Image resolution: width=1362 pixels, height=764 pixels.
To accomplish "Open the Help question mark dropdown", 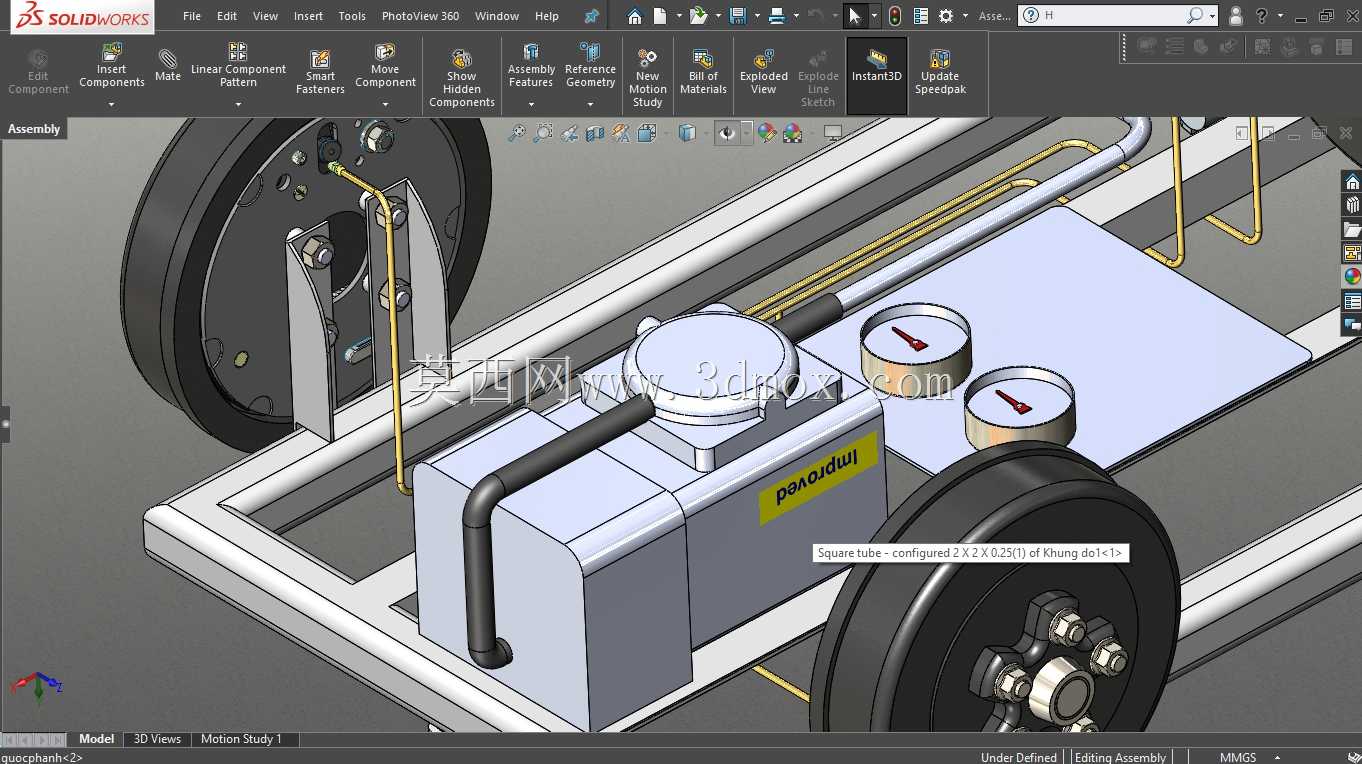I will 1280,16.
